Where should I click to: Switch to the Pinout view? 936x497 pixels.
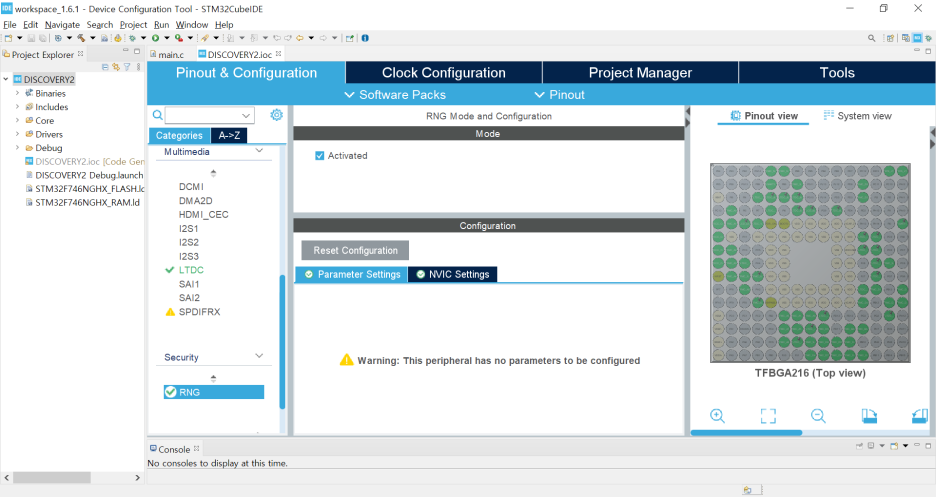click(763, 116)
